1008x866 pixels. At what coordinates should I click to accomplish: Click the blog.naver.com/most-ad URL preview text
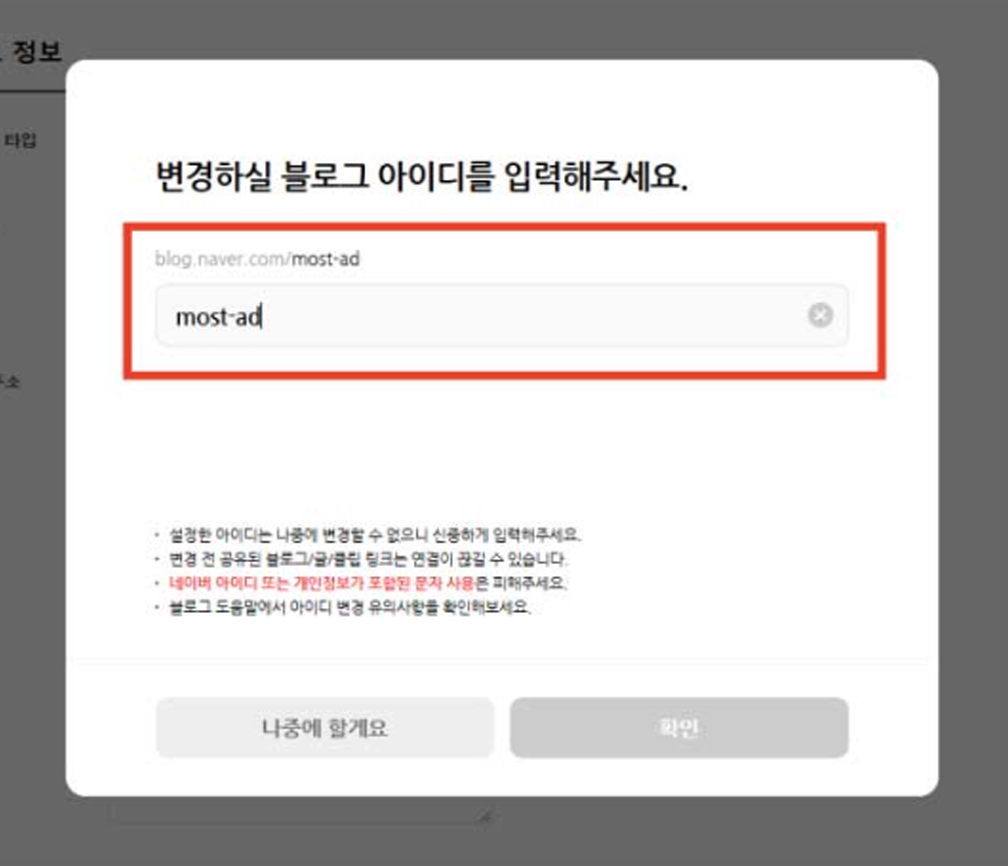coord(257,259)
